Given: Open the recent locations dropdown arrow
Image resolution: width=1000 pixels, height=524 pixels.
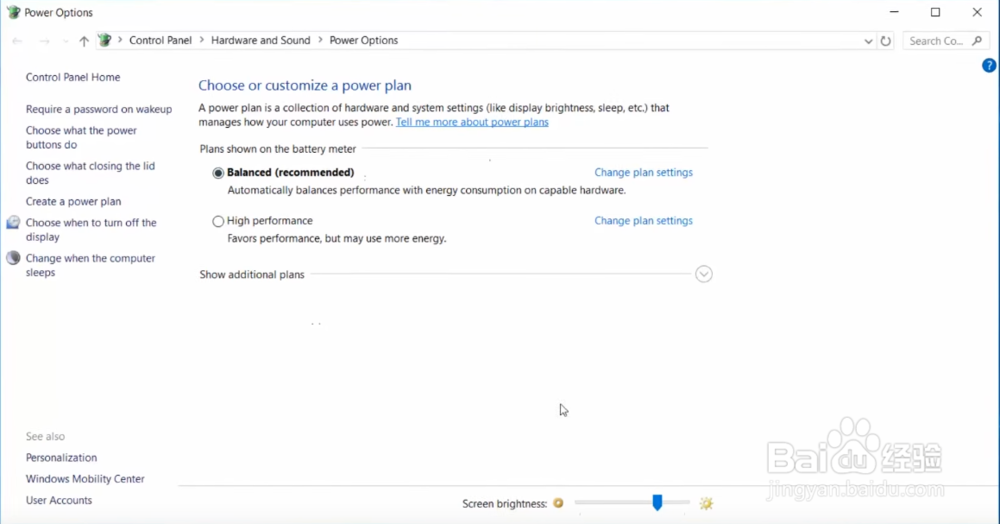Looking at the screenshot, I should pos(65,41).
